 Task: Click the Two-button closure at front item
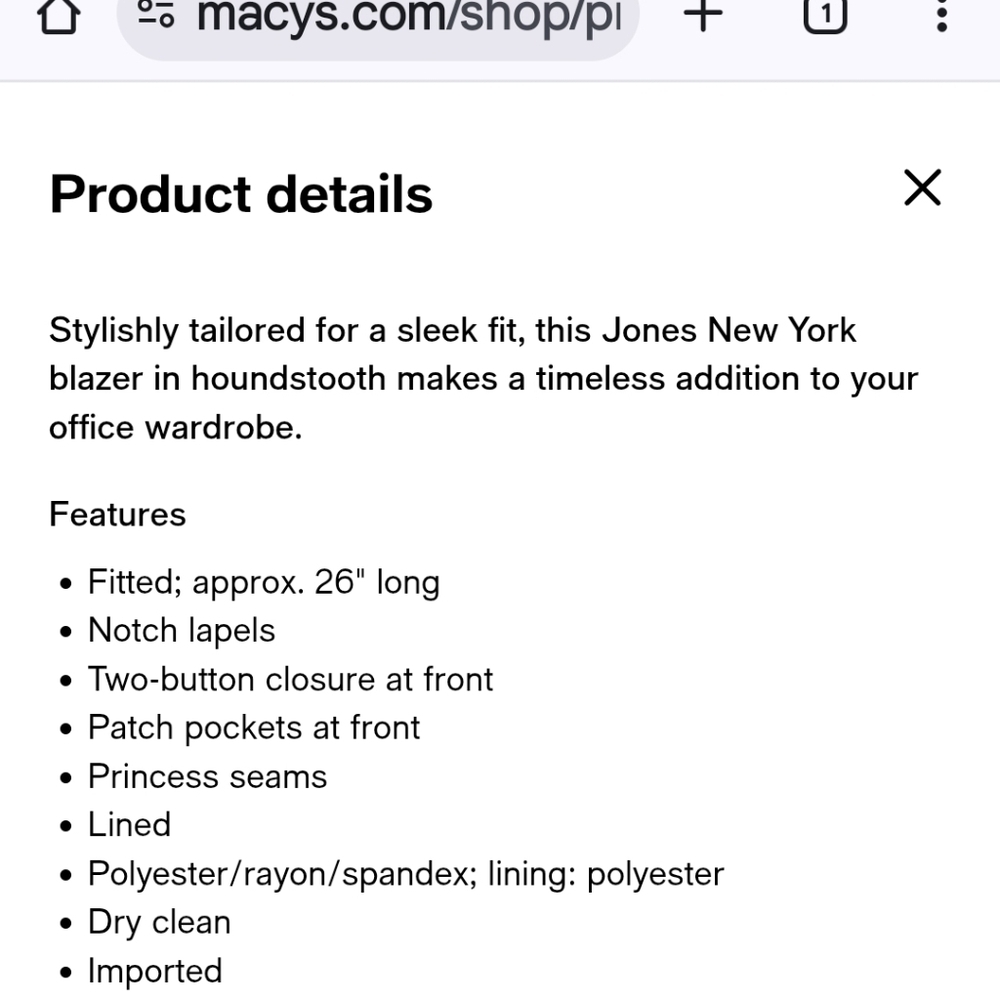[290, 680]
